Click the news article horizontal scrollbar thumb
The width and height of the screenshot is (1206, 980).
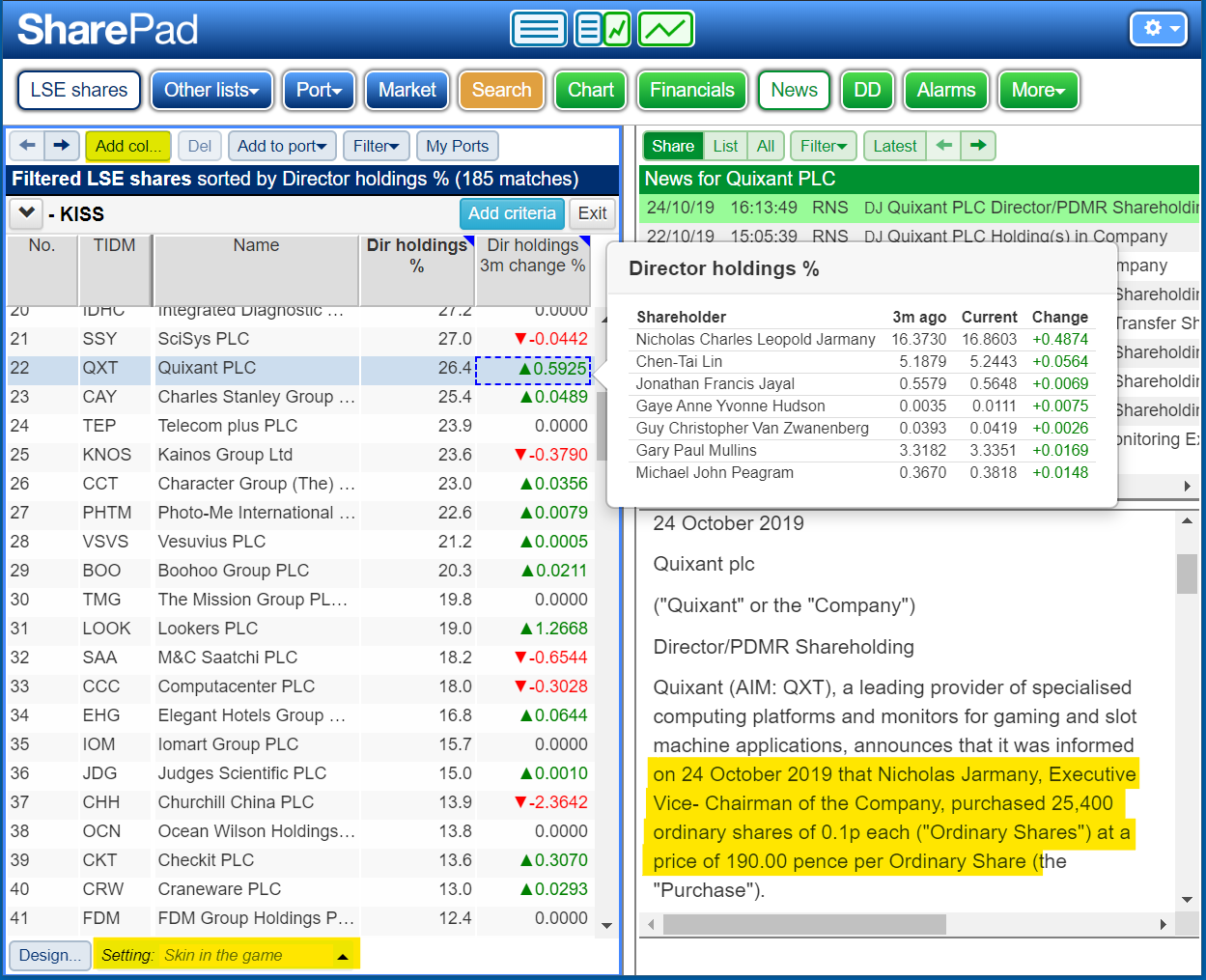[x=804, y=924]
